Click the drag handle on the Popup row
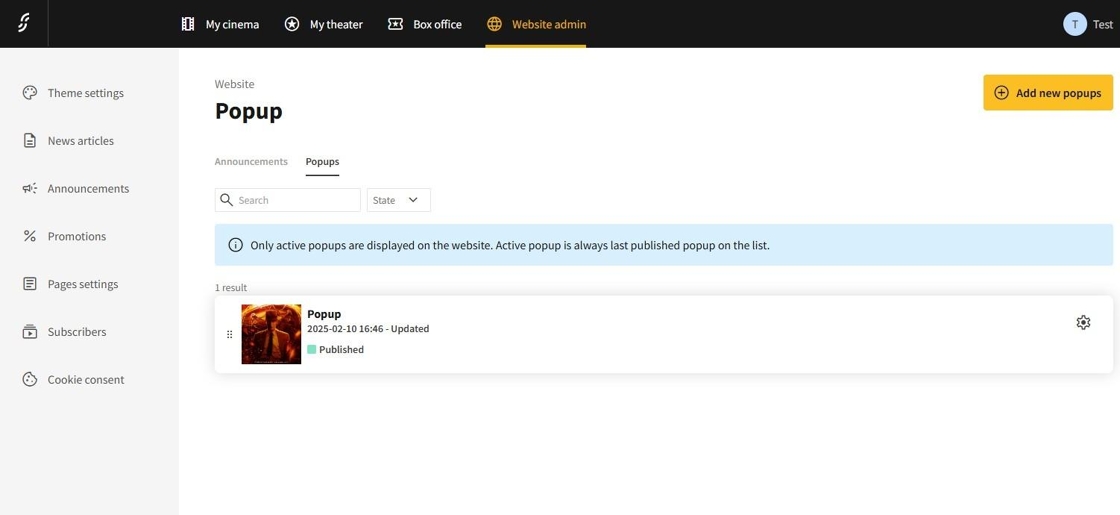Image resolution: width=1120 pixels, height=515 pixels. tap(229, 334)
